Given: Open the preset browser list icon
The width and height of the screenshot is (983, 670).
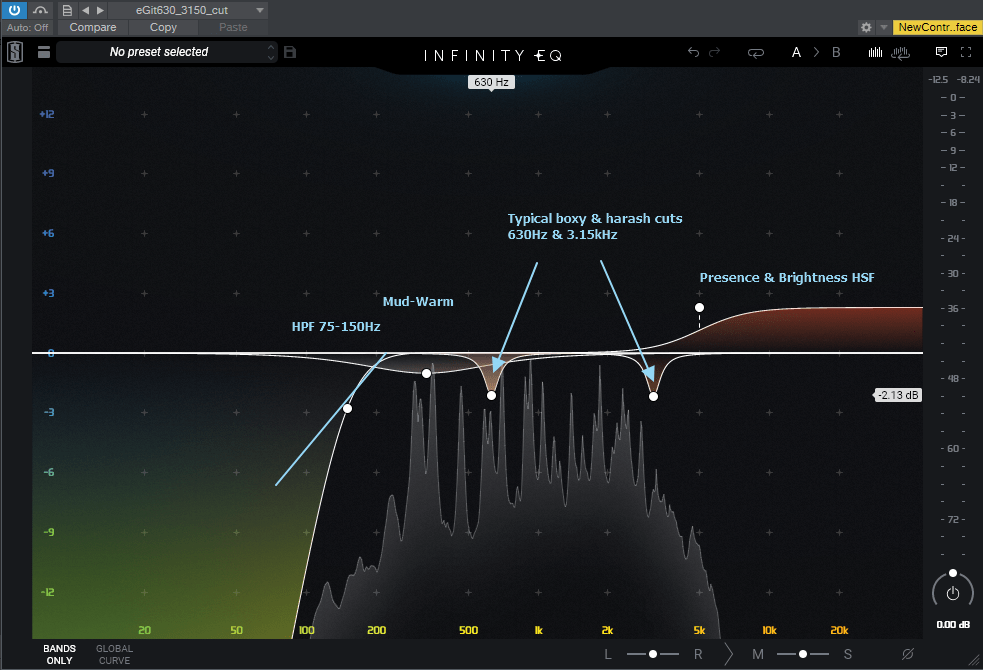Looking at the screenshot, I should coord(43,52).
